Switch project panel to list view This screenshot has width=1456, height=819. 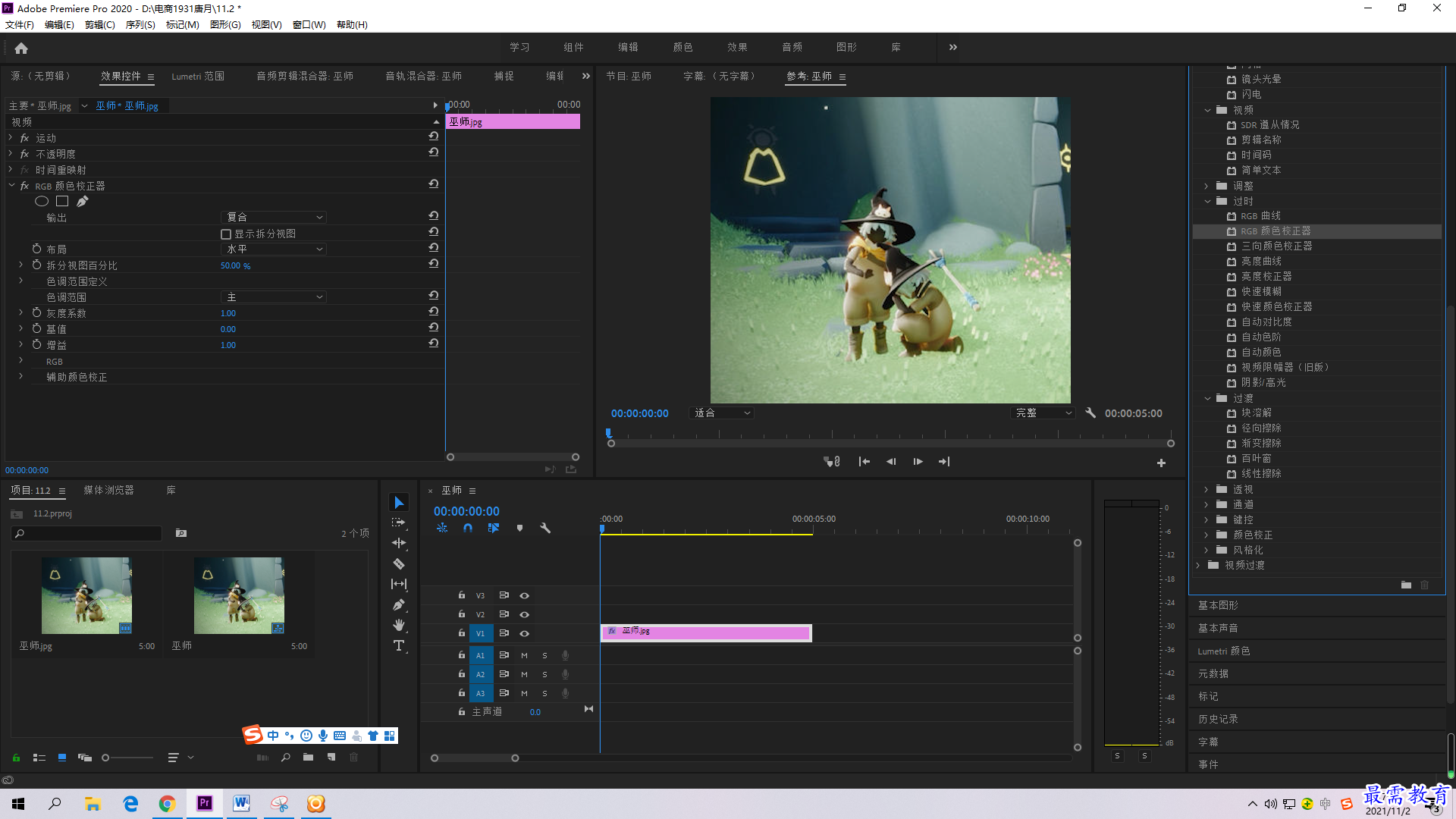39,758
